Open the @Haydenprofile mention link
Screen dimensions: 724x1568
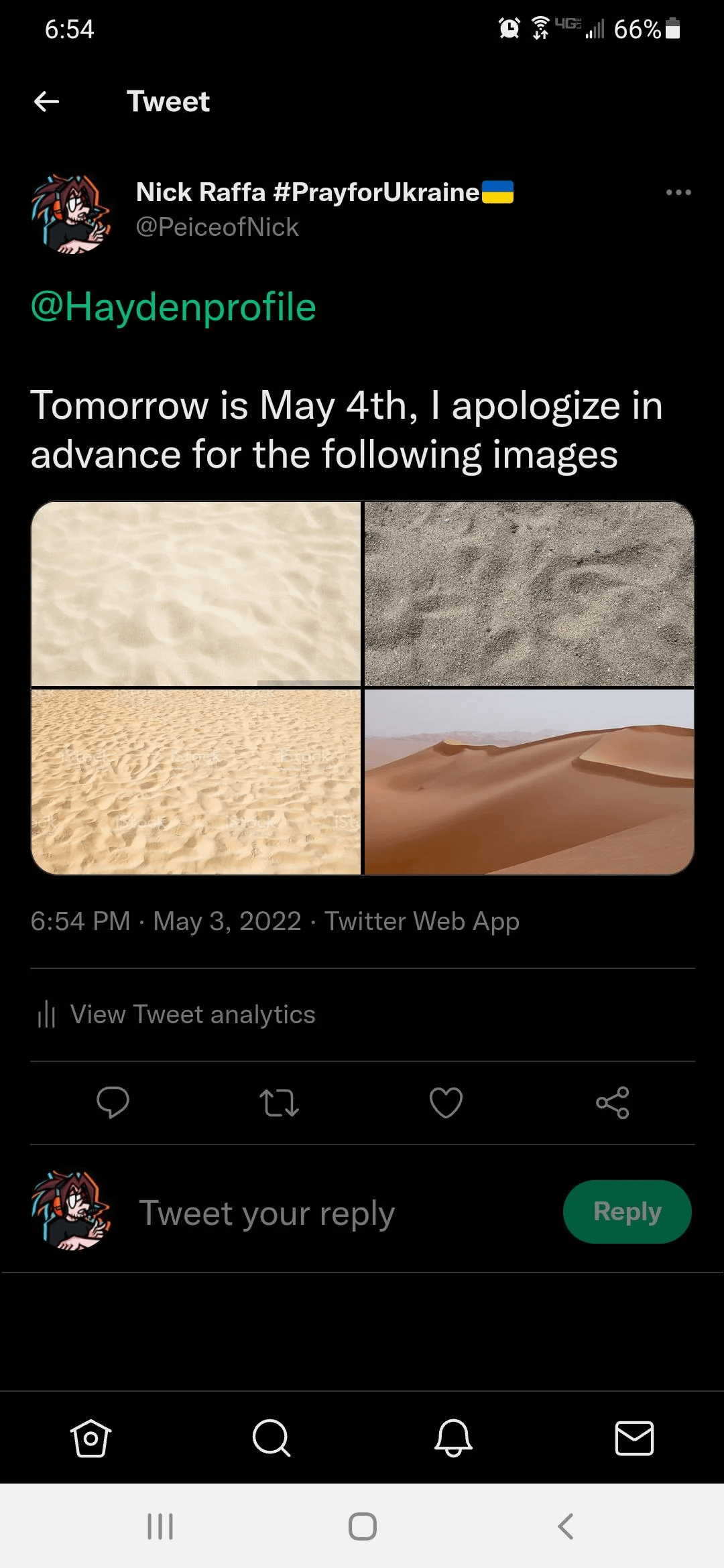(x=173, y=307)
